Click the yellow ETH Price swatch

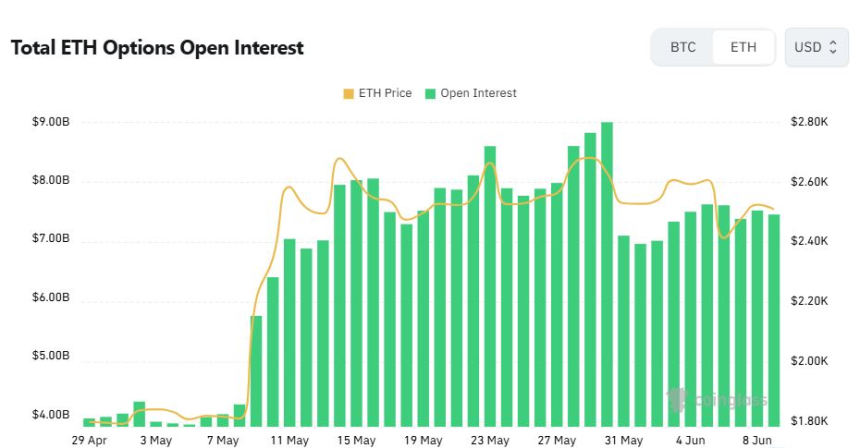pos(348,94)
